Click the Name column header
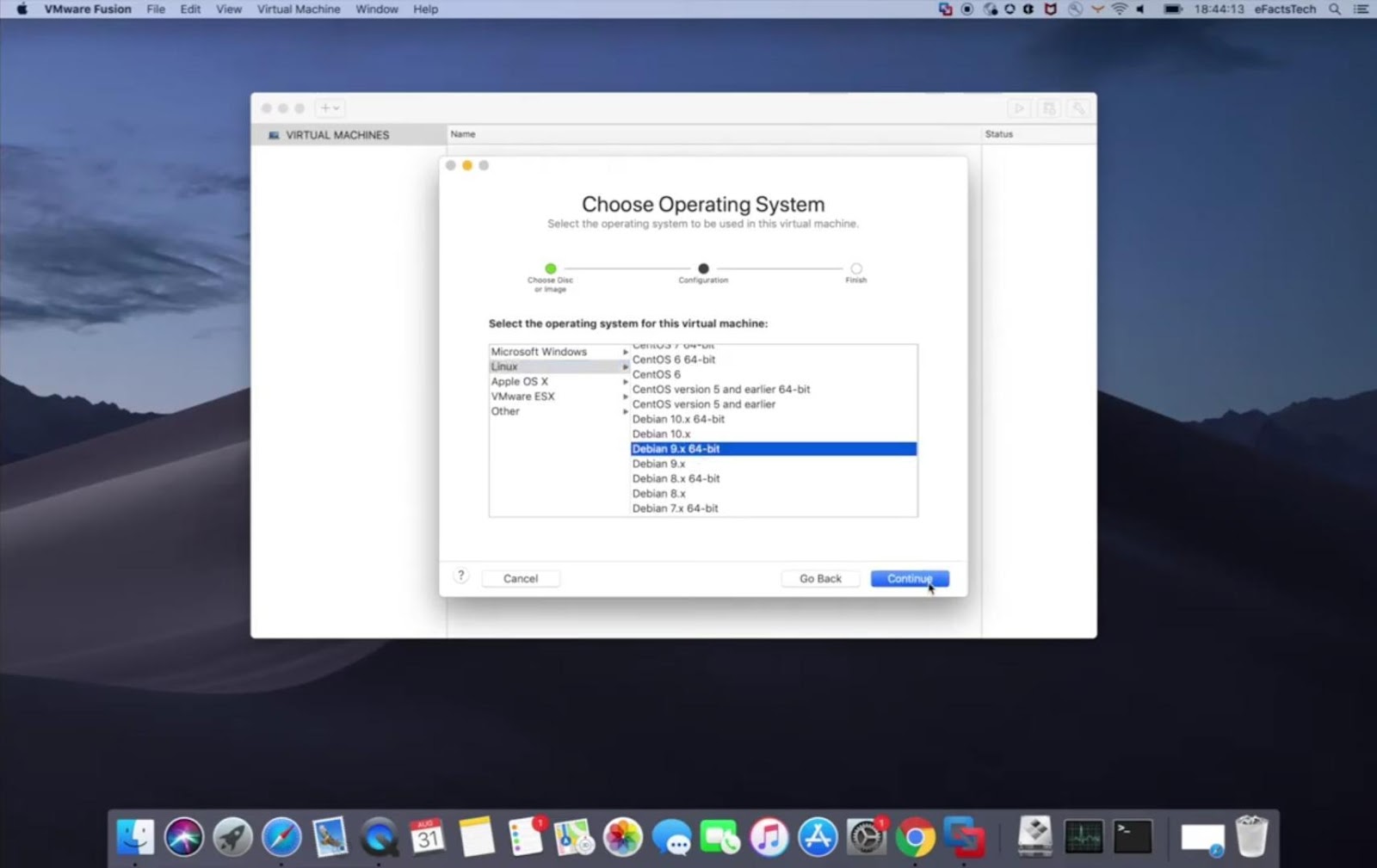Image resolution: width=1377 pixels, height=868 pixels. [713, 134]
